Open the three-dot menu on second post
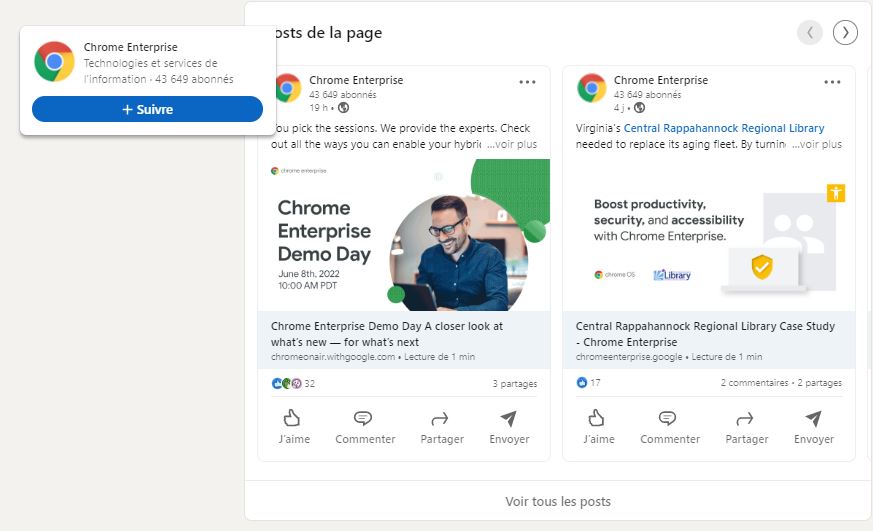The image size is (873, 531). (x=832, y=82)
